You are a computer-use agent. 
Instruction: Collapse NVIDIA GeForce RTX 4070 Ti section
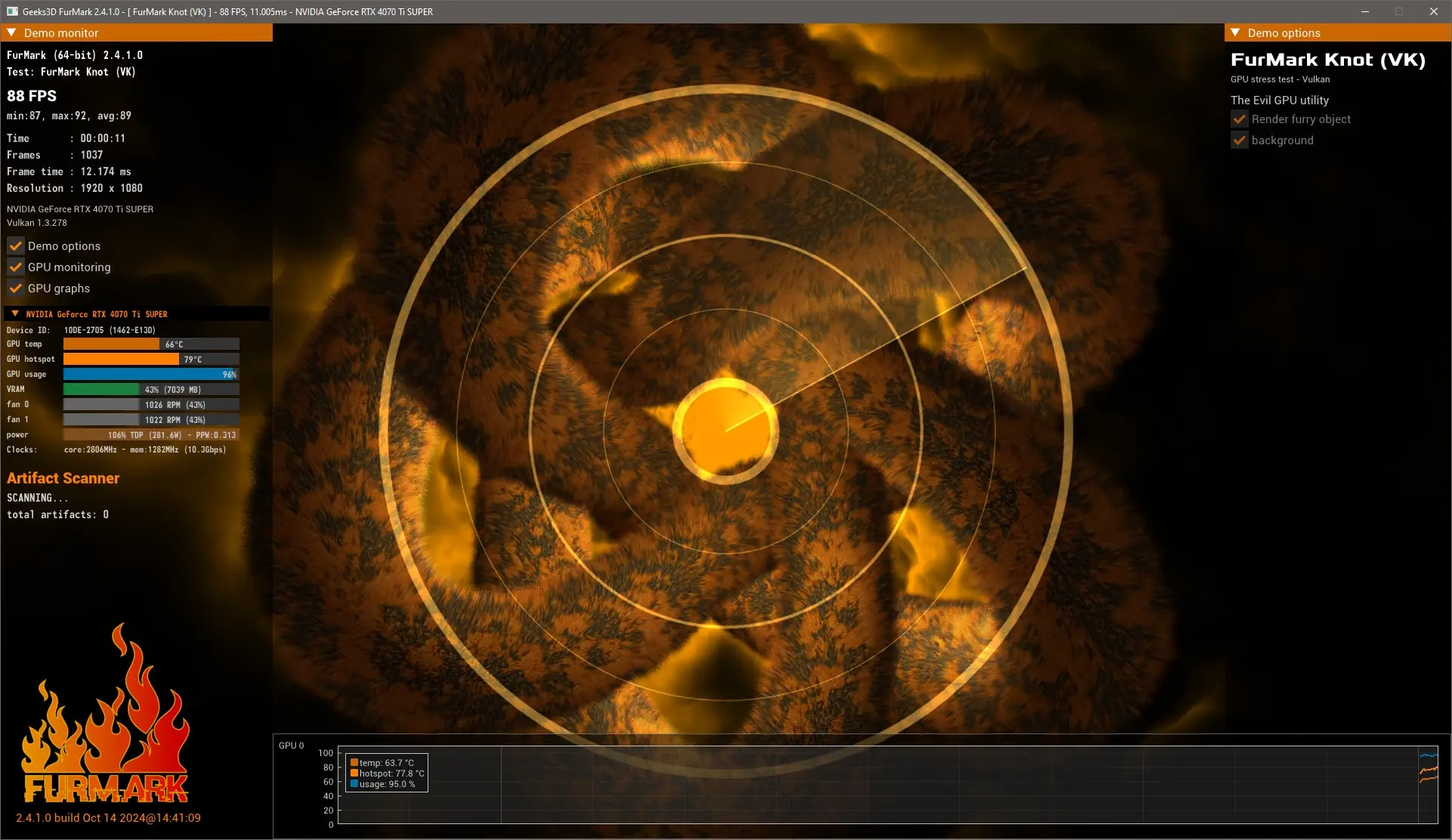click(x=15, y=313)
